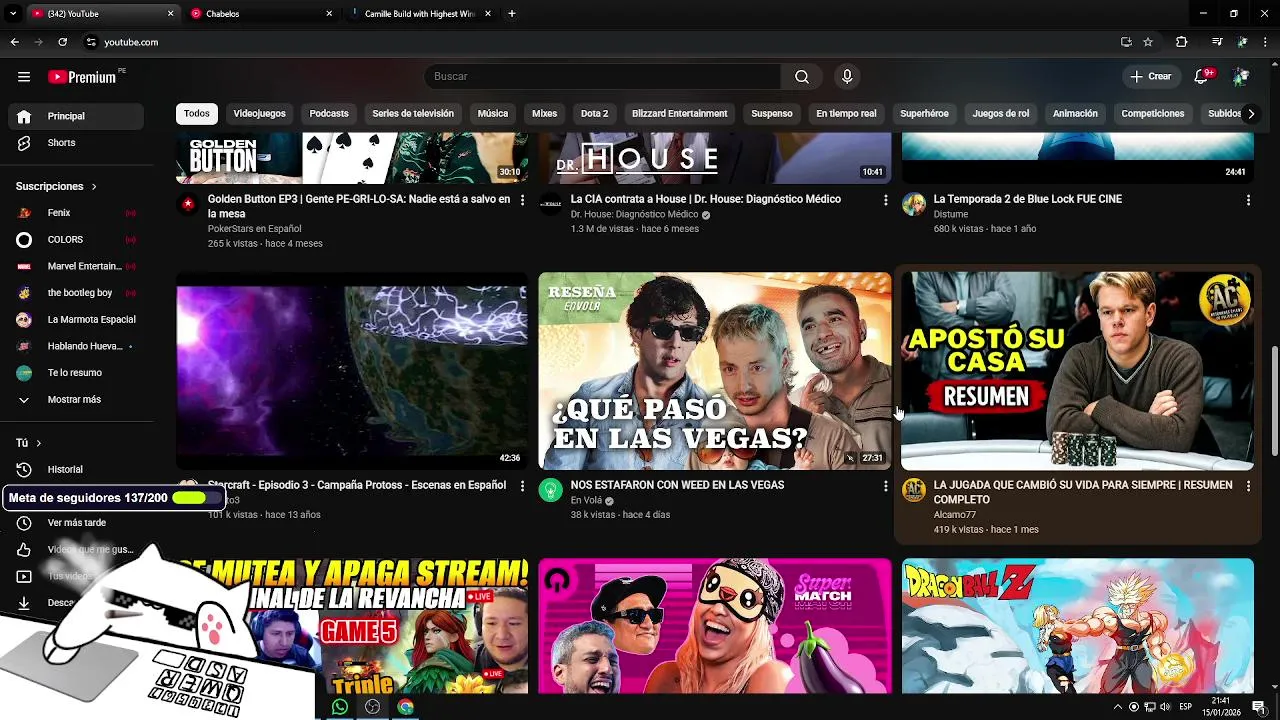Open the Alcamo77 channel avatar
The width and height of the screenshot is (1280, 720).
coord(914,490)
